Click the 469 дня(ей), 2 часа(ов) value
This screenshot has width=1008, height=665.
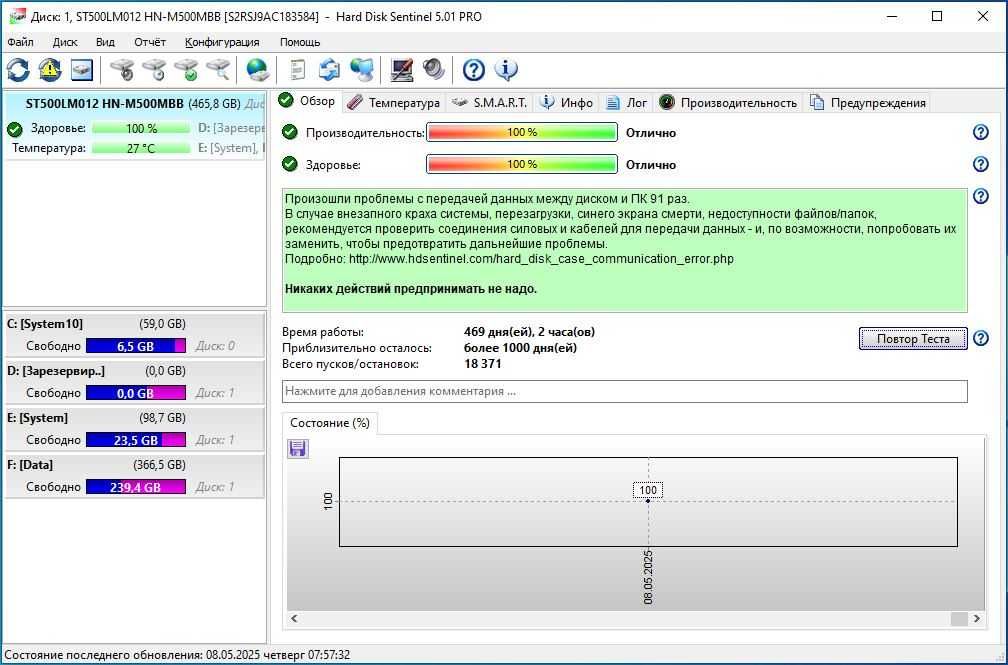[529, 332]
